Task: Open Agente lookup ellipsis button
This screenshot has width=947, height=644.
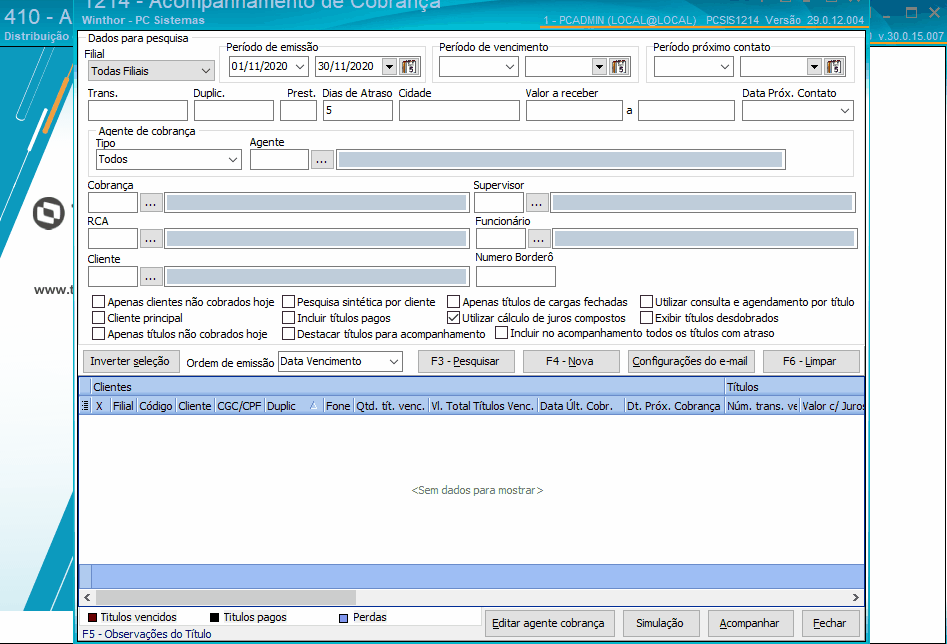Action: pos(322,160)
